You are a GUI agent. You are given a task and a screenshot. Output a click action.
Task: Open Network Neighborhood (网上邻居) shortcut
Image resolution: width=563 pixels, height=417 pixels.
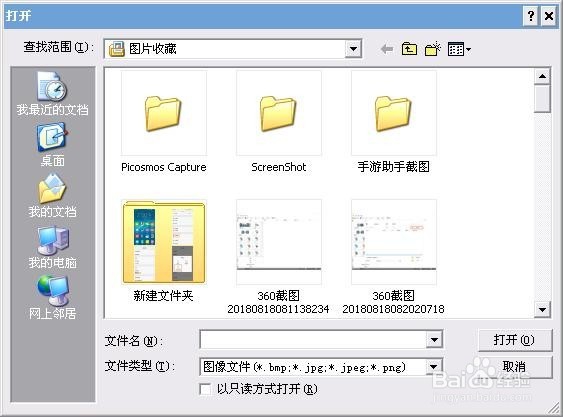[x=52, y=298]
